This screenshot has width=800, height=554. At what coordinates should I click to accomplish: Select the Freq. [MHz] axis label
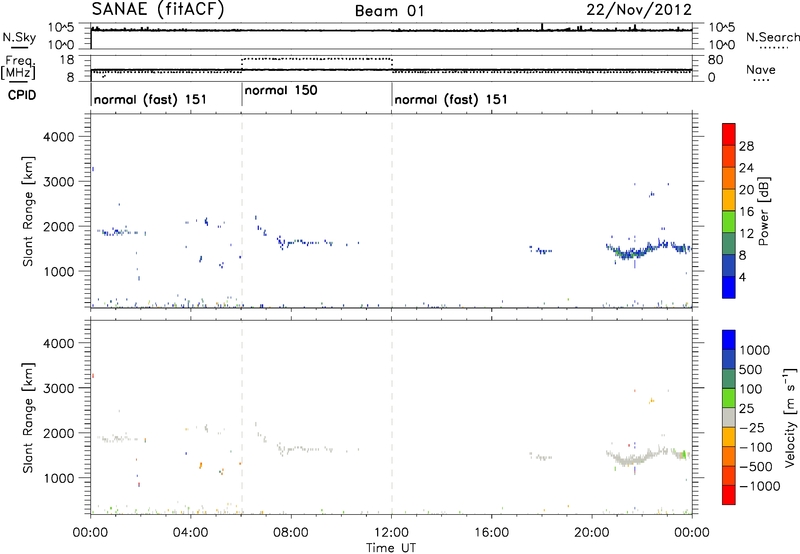[18, 68]
